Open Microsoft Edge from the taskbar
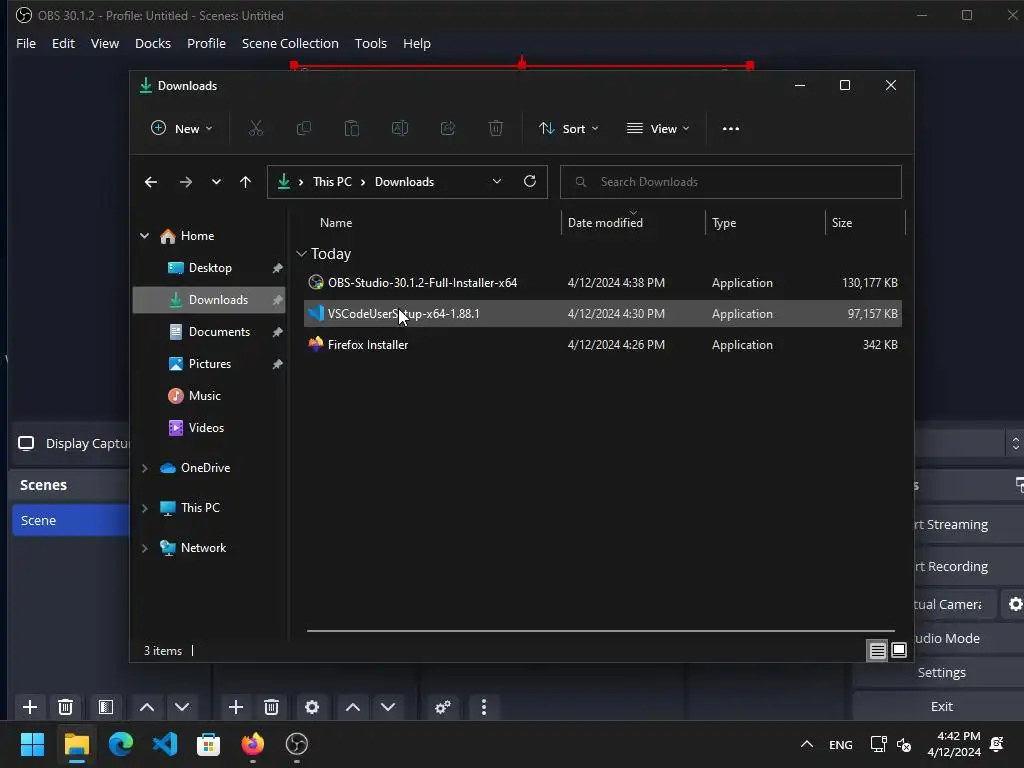Screen dimensions: 1024x768 [121, 744]
